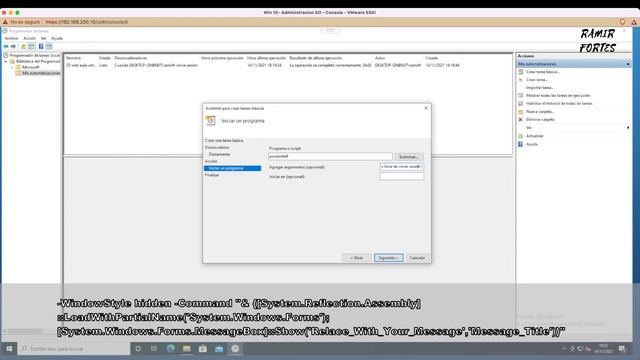This screenshot has height=360, width=640.
Task: Open the Ver menu in menu bar
Action: (x=43, y=38)
